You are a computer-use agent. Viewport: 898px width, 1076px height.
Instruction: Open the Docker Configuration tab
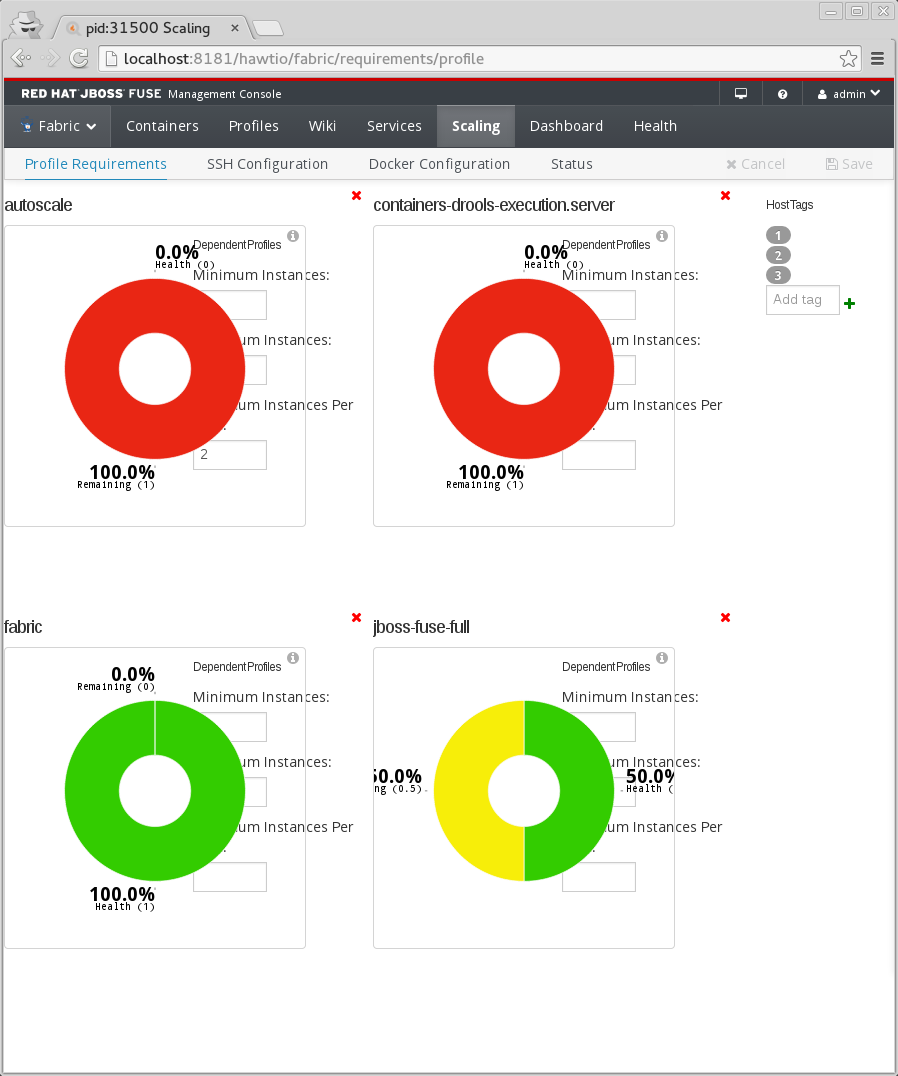(x=439, y=164)
